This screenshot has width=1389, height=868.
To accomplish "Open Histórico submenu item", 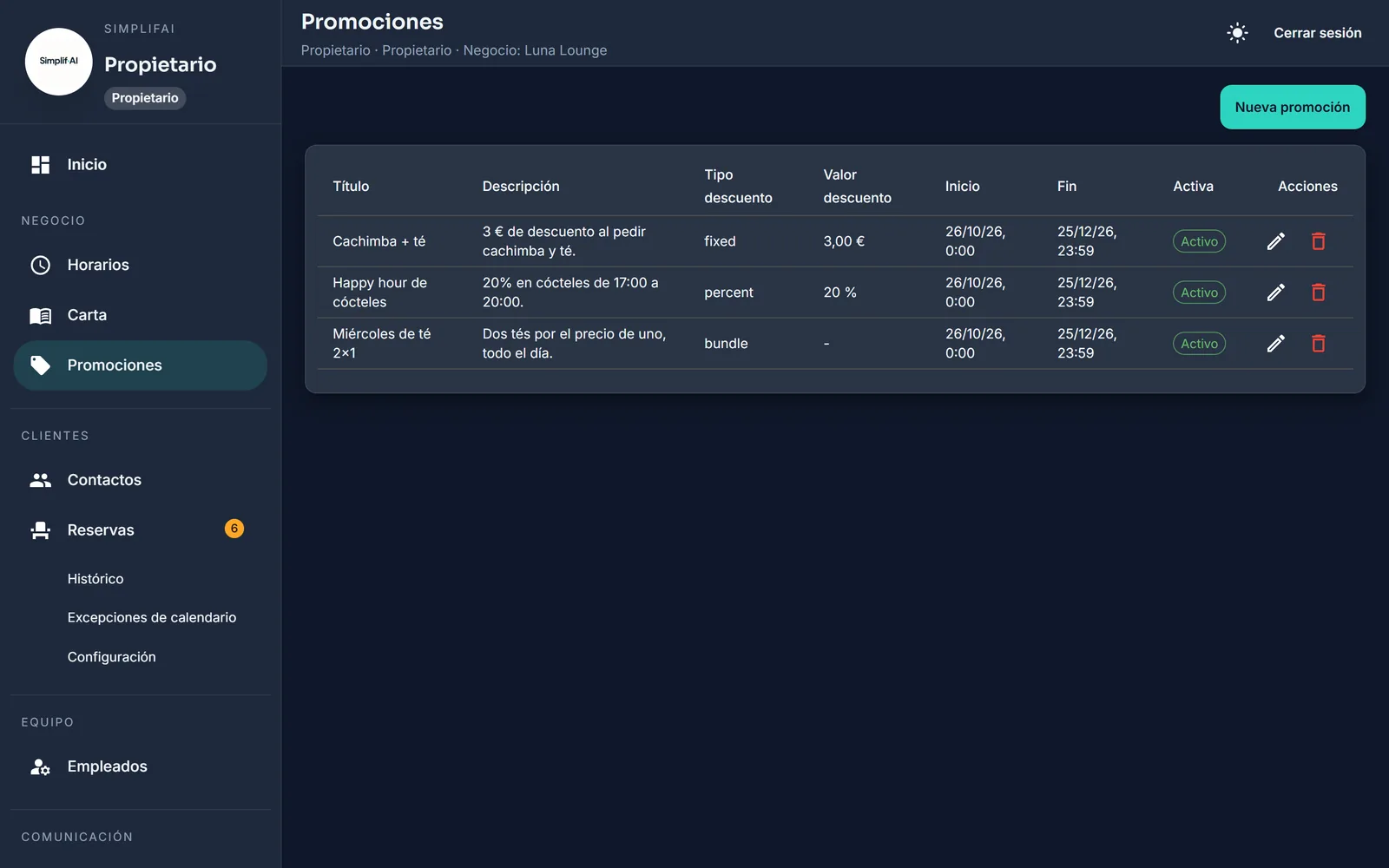I will tap(95, 579).
